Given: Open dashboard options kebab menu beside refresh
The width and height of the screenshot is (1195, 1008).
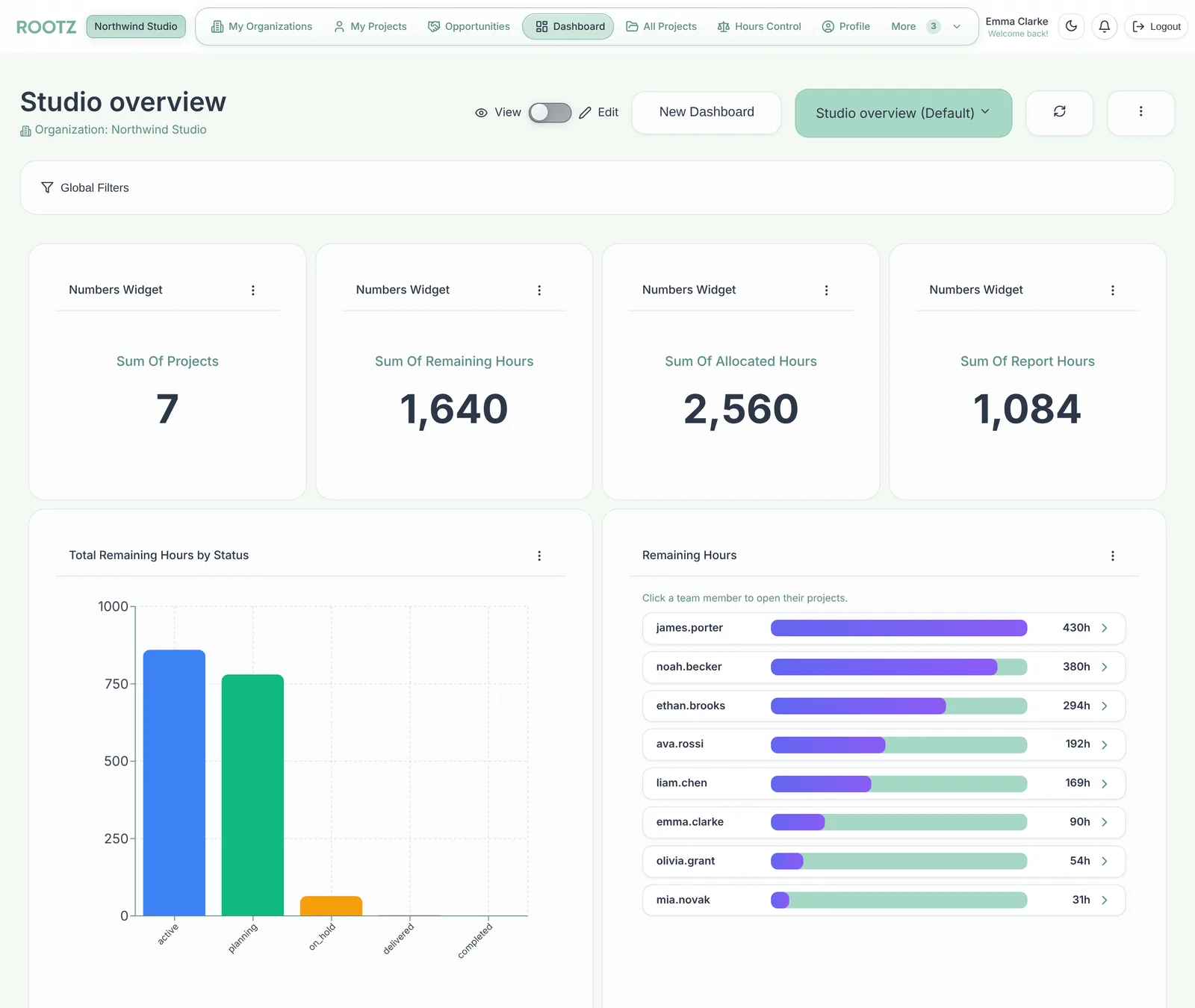Looking at the screenshot, I should (x=1140, y=112).
